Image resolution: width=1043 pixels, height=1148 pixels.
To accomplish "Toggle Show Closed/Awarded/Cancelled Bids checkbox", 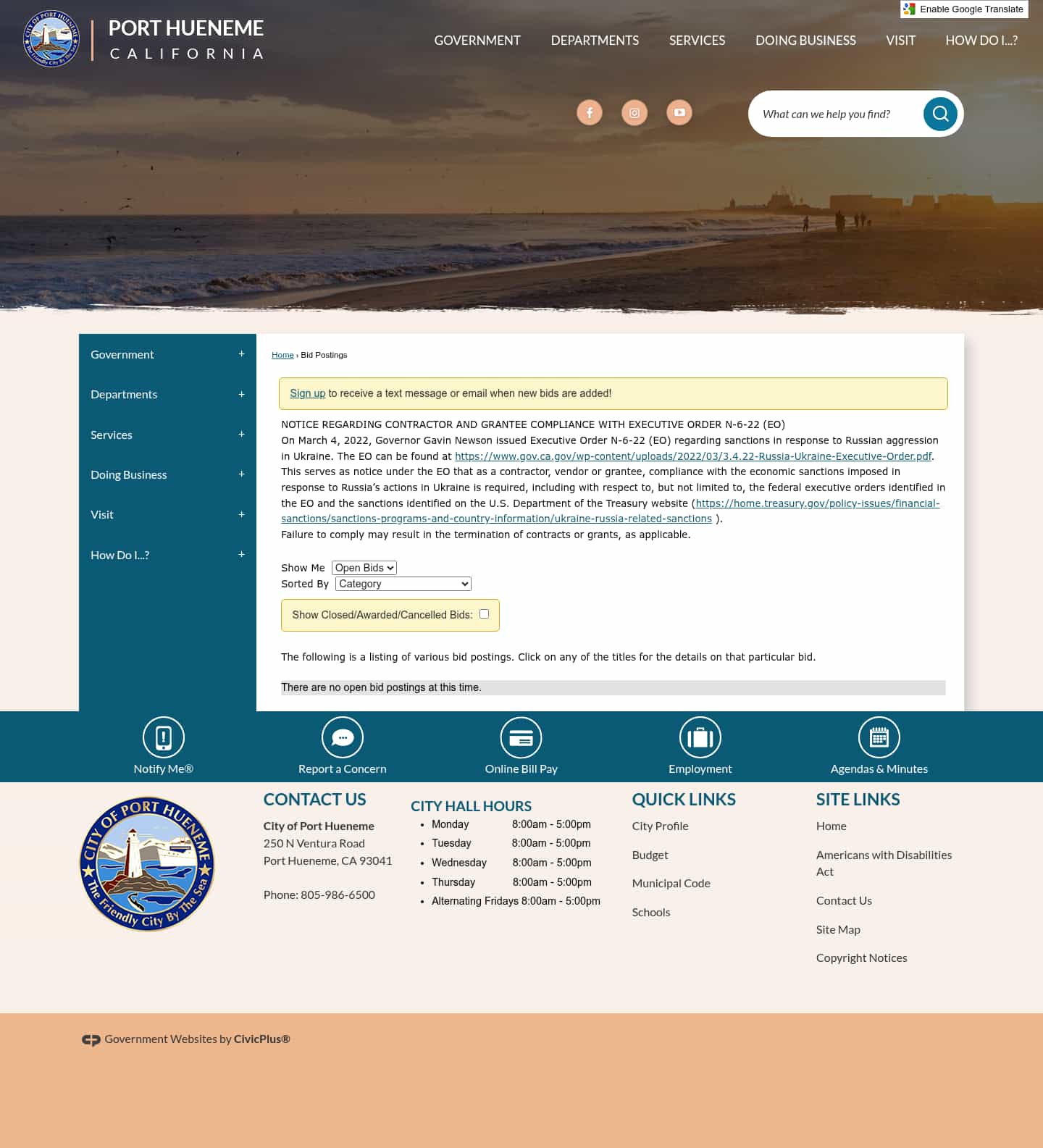I will pos(484,614).
